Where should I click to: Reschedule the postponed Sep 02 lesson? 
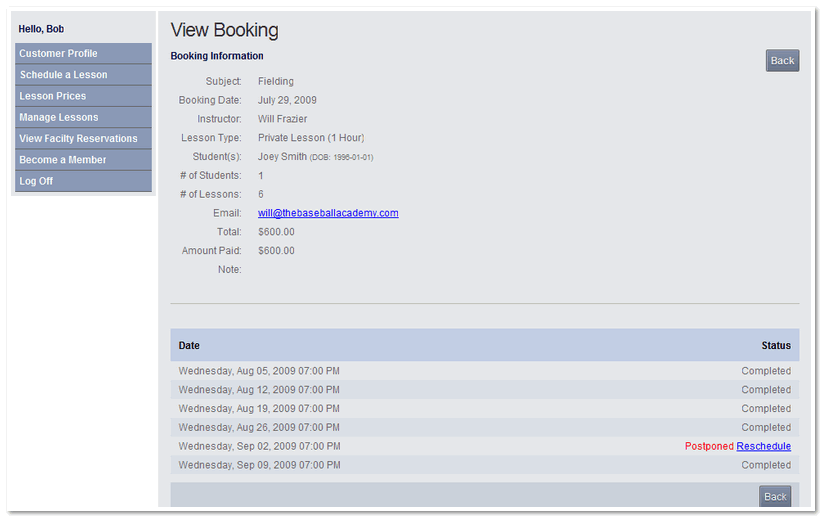[763, 446]
